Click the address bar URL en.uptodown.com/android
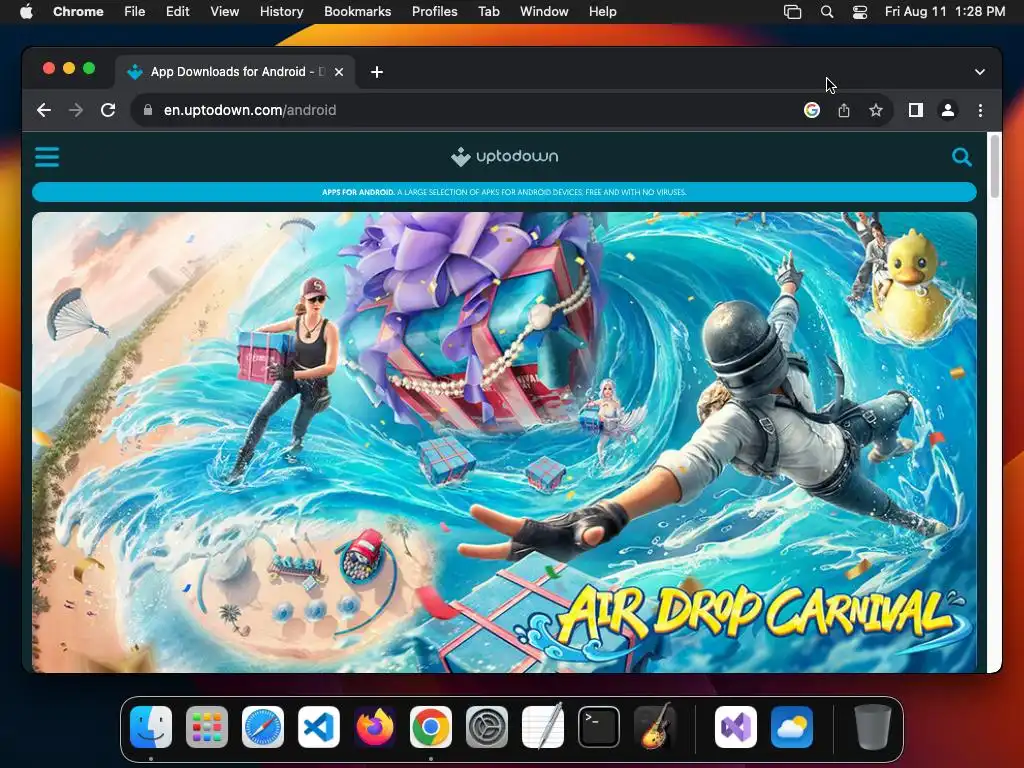The width and height of the screenshot is (1024, 768). pyautogui.click(x=250, y=110)
